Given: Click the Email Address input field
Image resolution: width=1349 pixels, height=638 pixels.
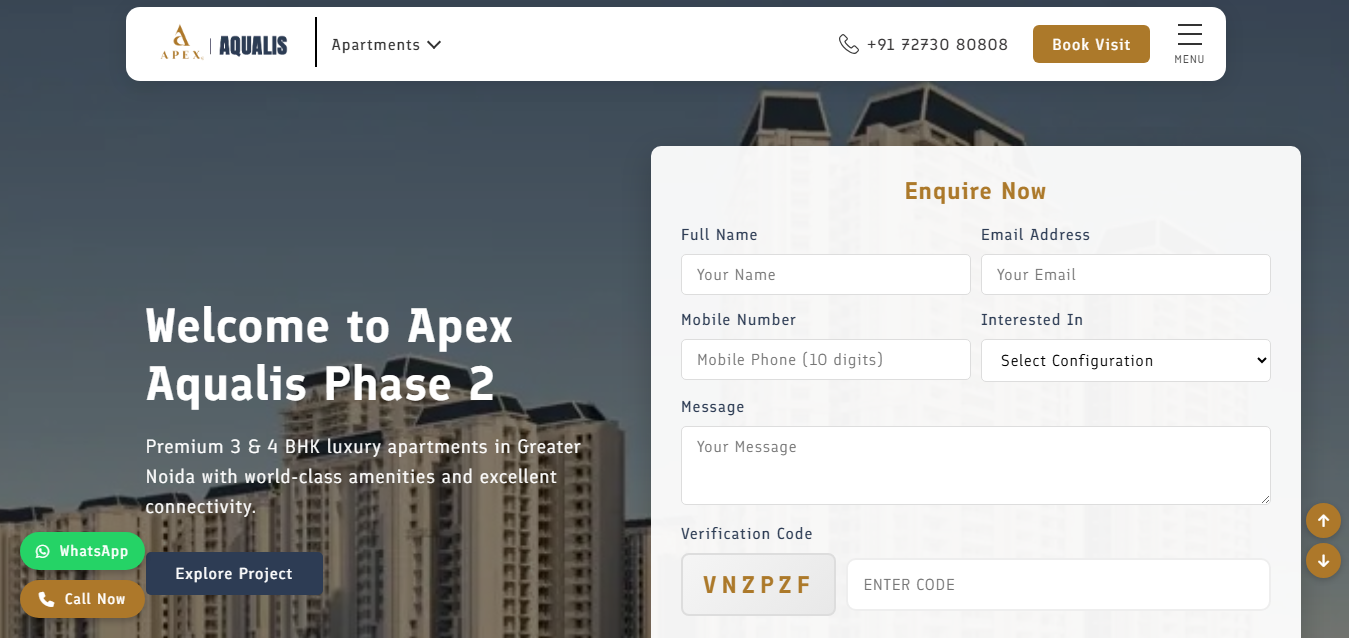Looking at the screenshot, I should tap(1126, 274).
